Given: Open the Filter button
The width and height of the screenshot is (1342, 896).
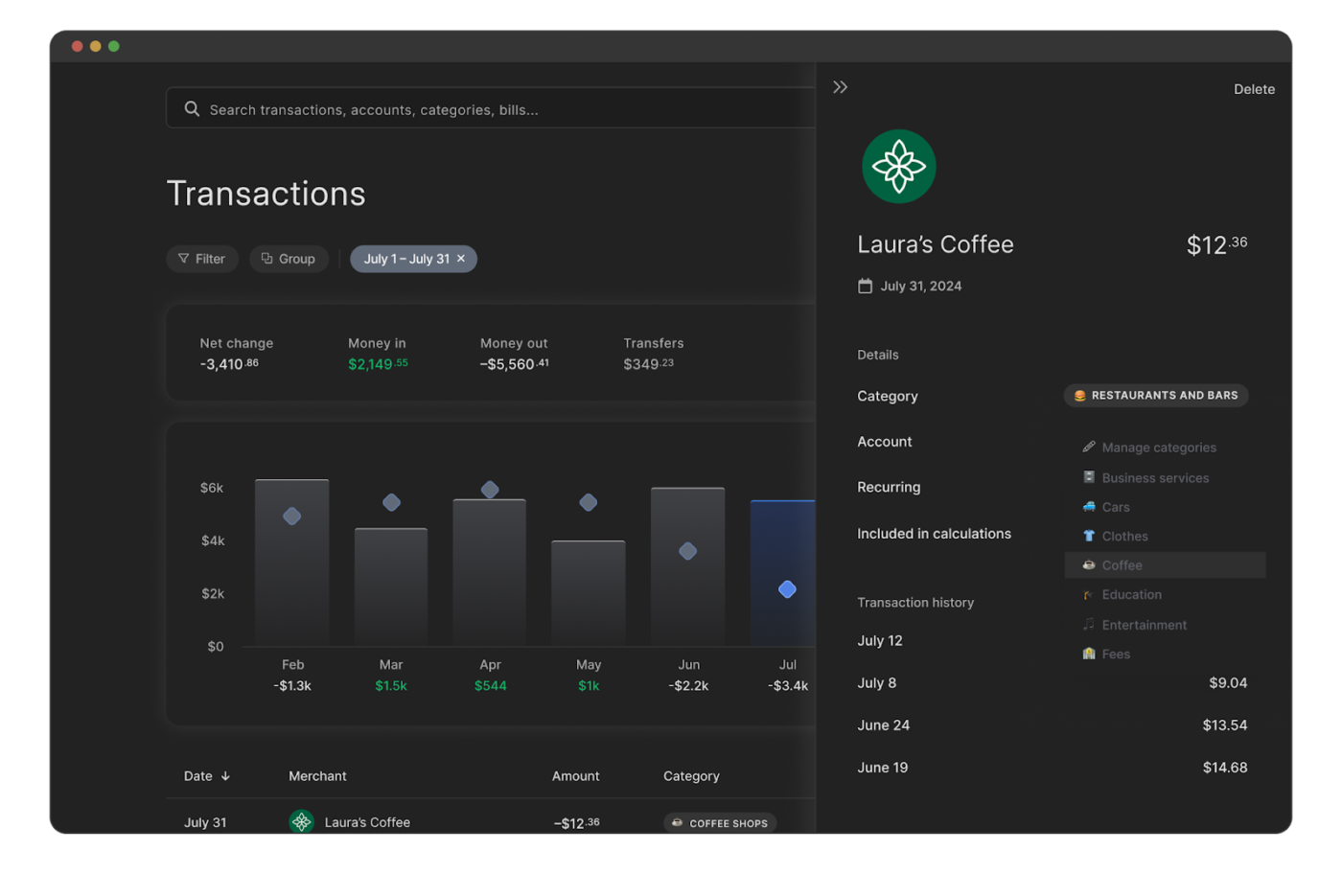Looking at the screenshot, I should pyautogui.click(x=202, y=259).
